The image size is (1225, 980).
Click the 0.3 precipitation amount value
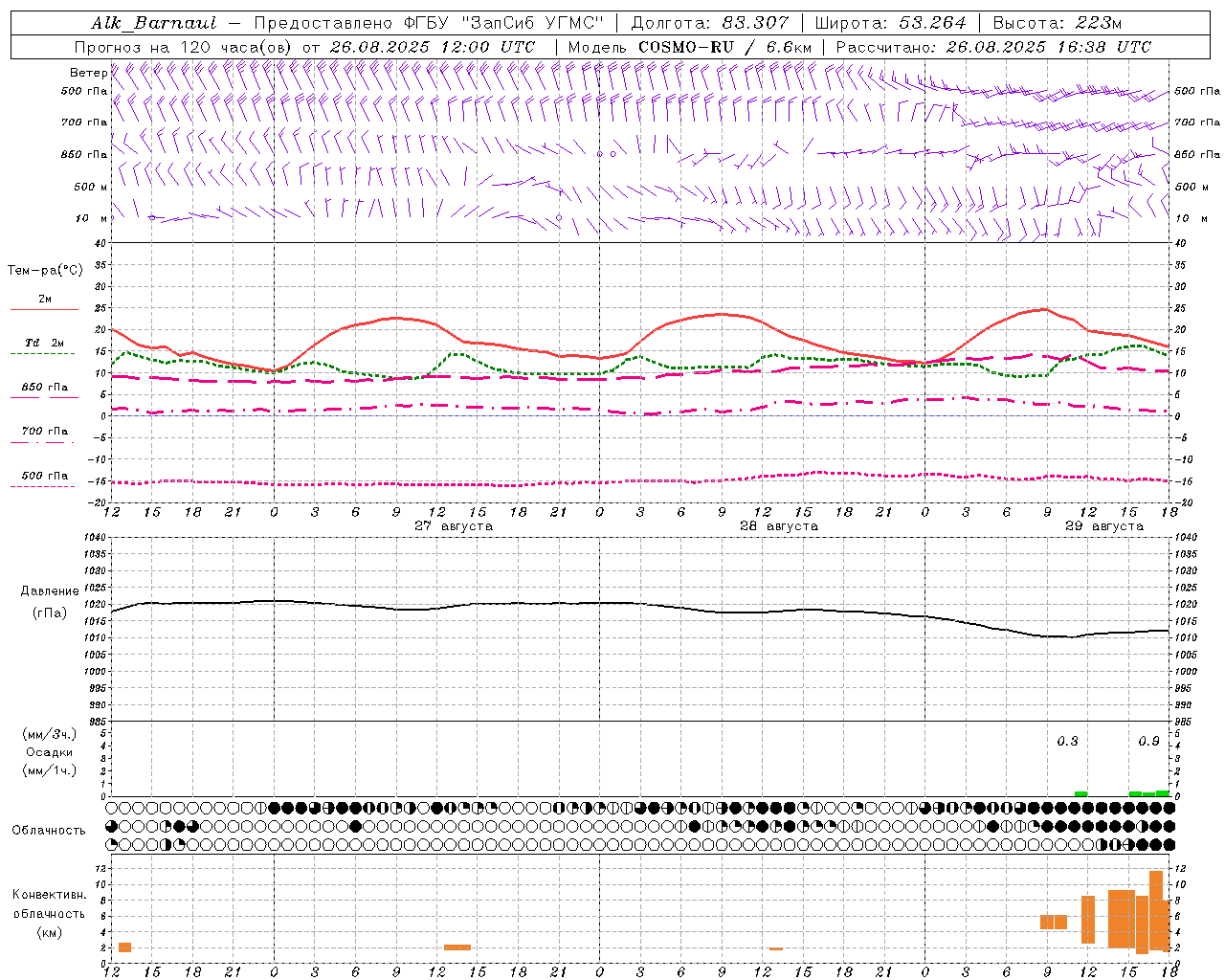(x=1067, y=742)
